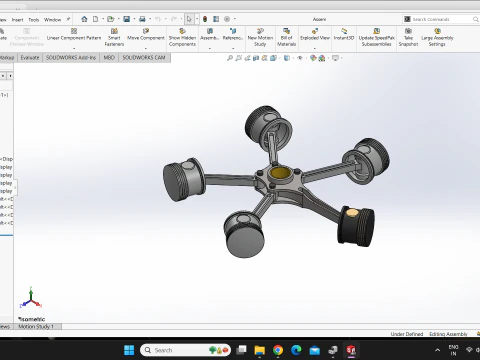Expand Move Component dropdown arrow

pos(146,48)
